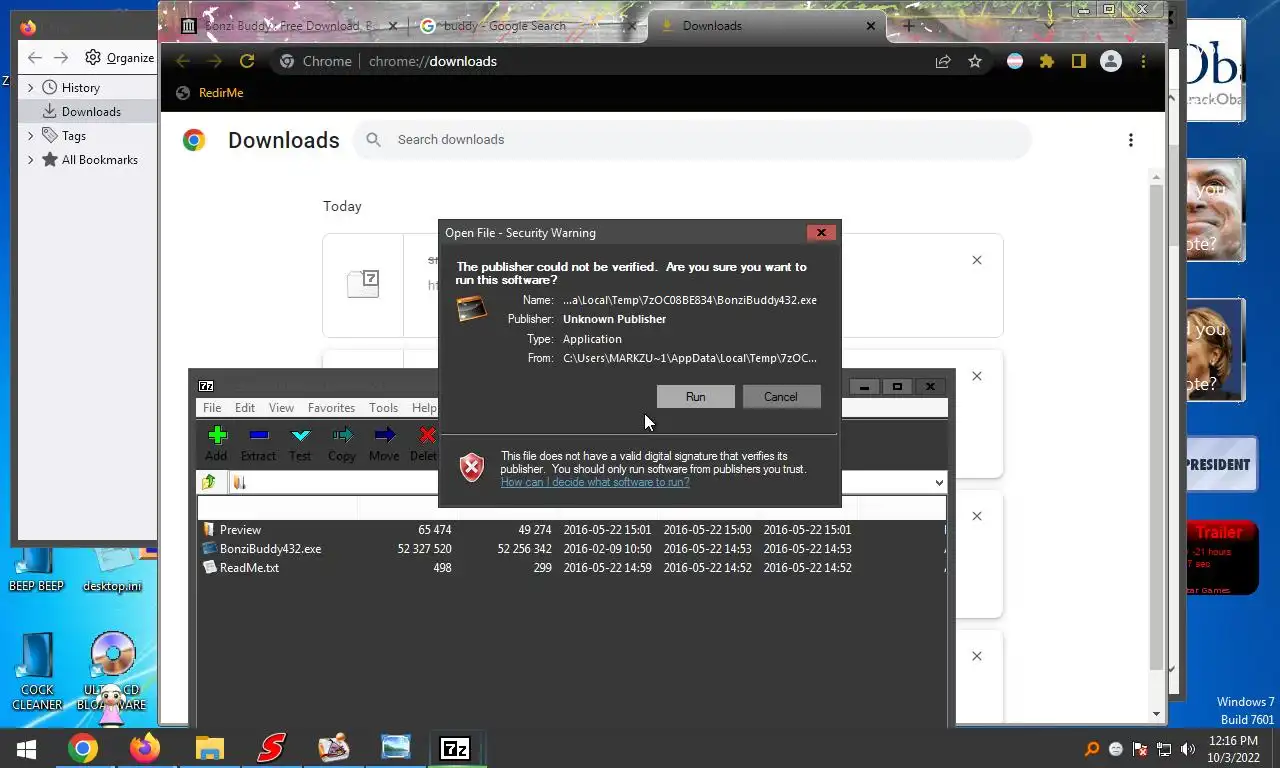The image size is (1280, 768).
Task: Click Chrome share page icon
Action: 943,61
